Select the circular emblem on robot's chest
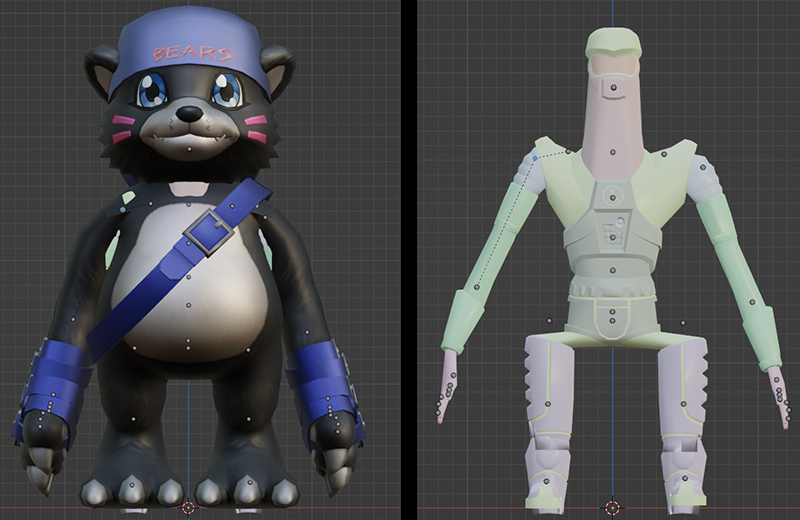 click(612, 196)
